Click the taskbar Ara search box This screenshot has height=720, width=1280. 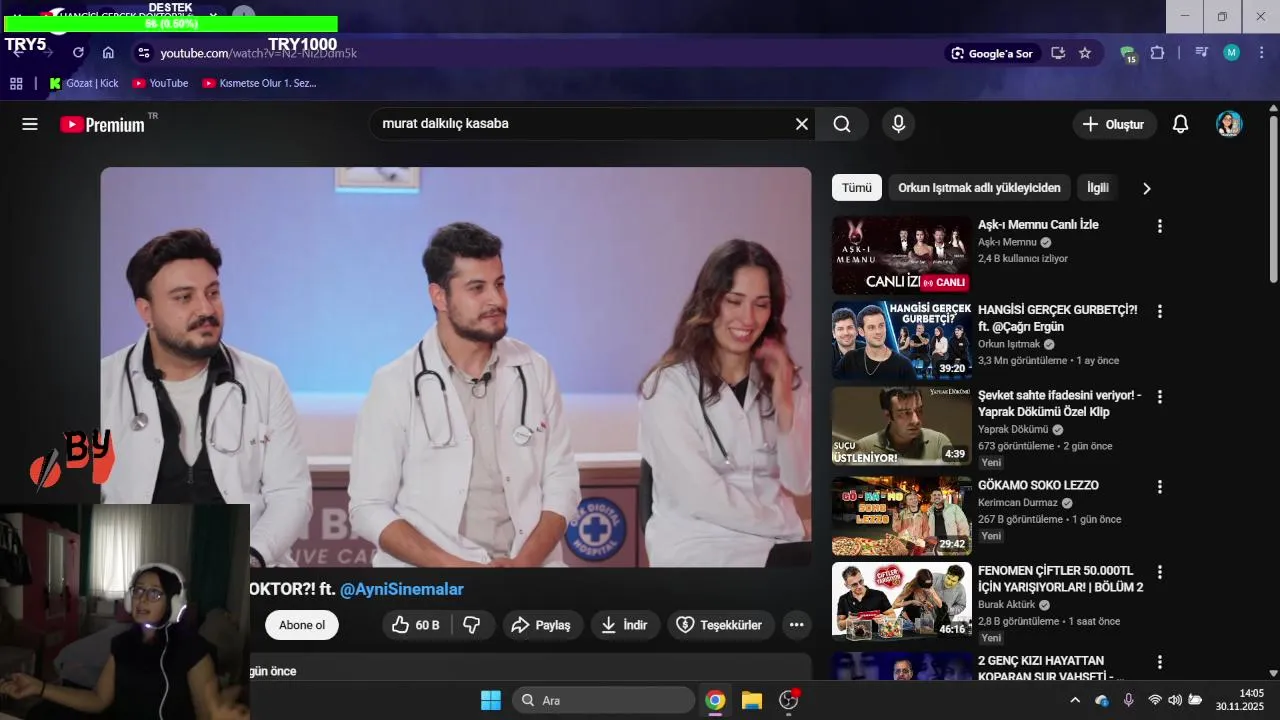tap(604, 700)
